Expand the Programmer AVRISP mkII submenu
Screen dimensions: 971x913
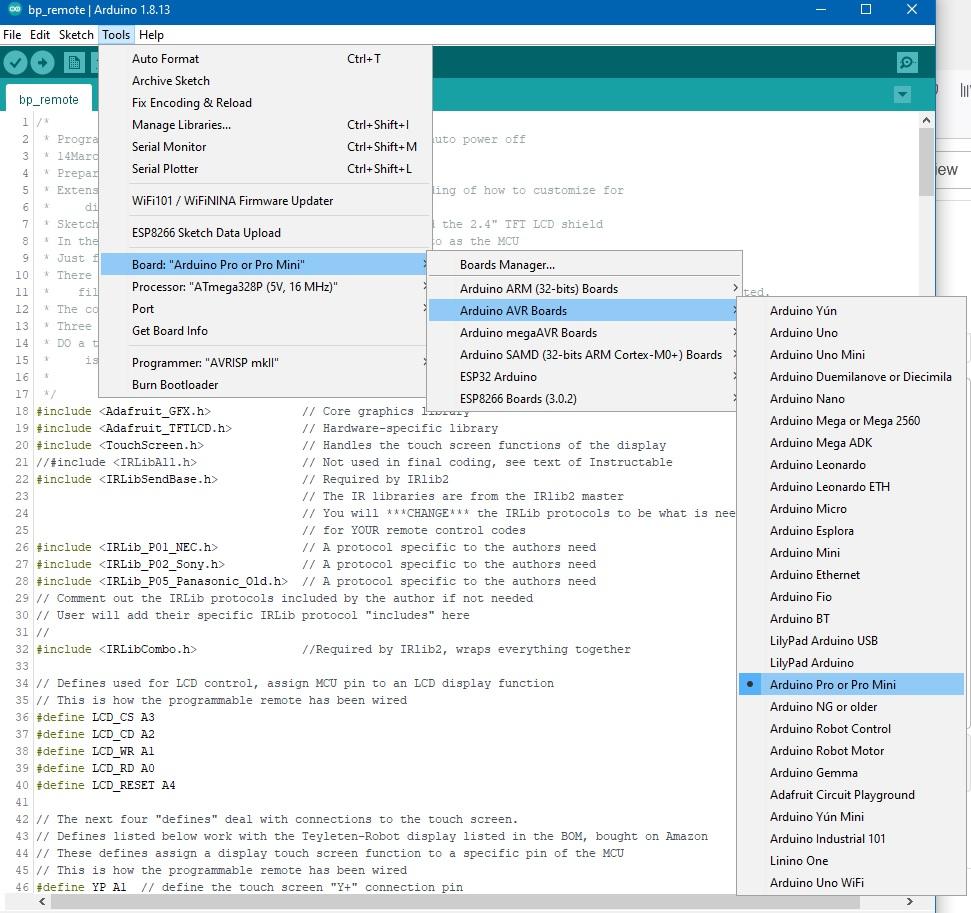pos(265,362)
